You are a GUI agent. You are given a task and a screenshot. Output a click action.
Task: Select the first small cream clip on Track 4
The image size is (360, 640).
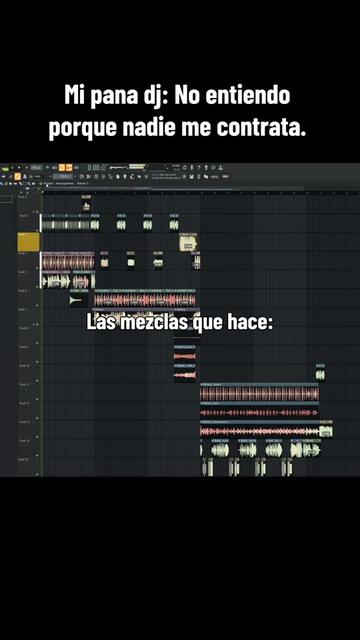(x=104, y=260)
